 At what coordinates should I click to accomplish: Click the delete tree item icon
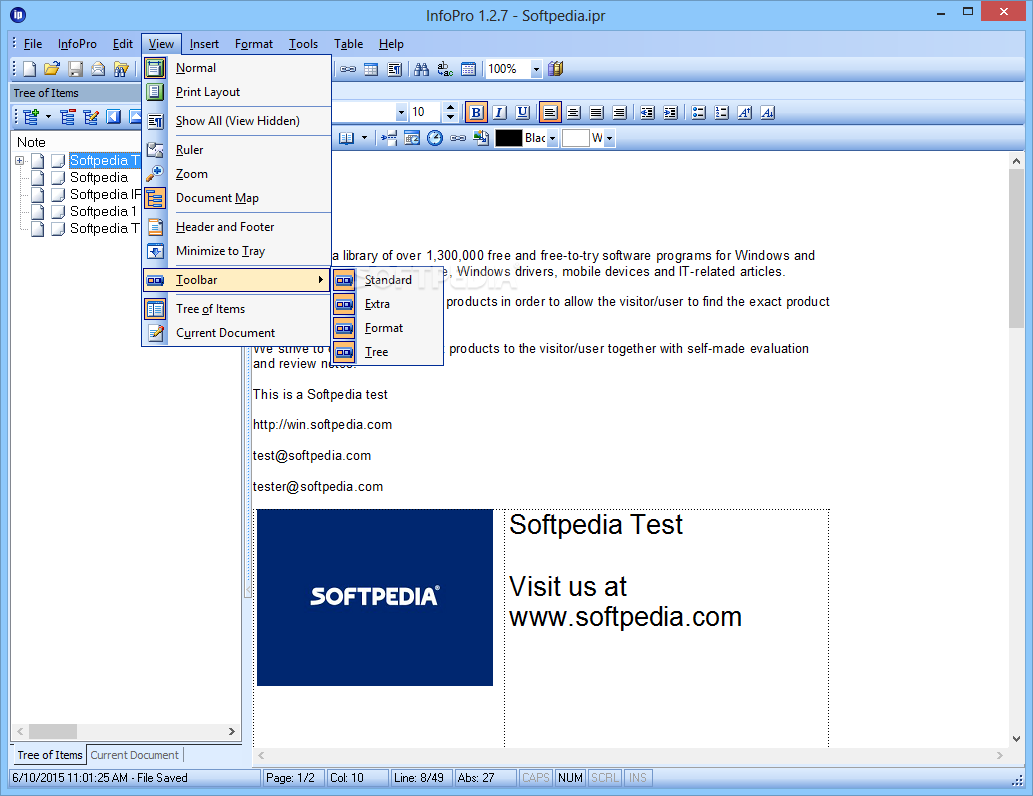[67, 117]
